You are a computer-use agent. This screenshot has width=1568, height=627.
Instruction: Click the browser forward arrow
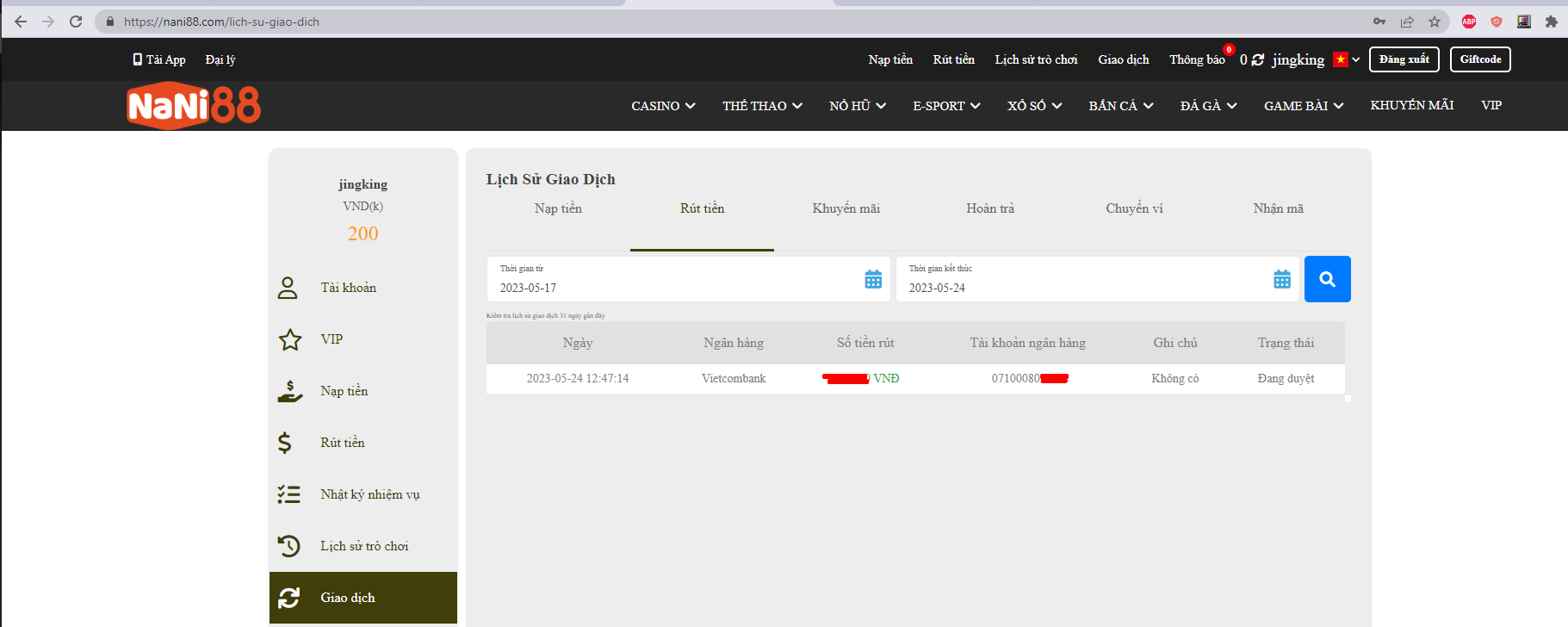click(x=48, y=22)
